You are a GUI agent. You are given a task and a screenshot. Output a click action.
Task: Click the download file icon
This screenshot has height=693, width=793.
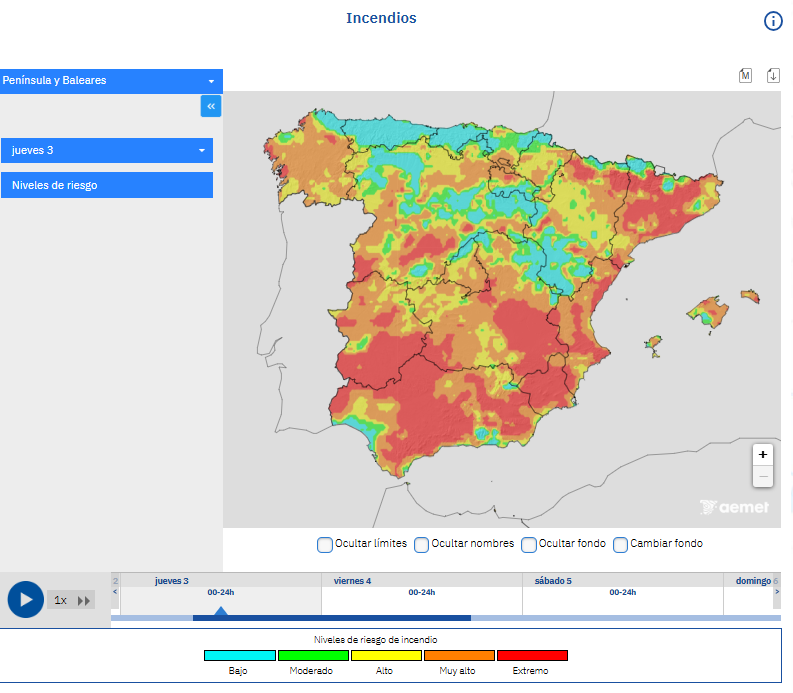point(773,76)
